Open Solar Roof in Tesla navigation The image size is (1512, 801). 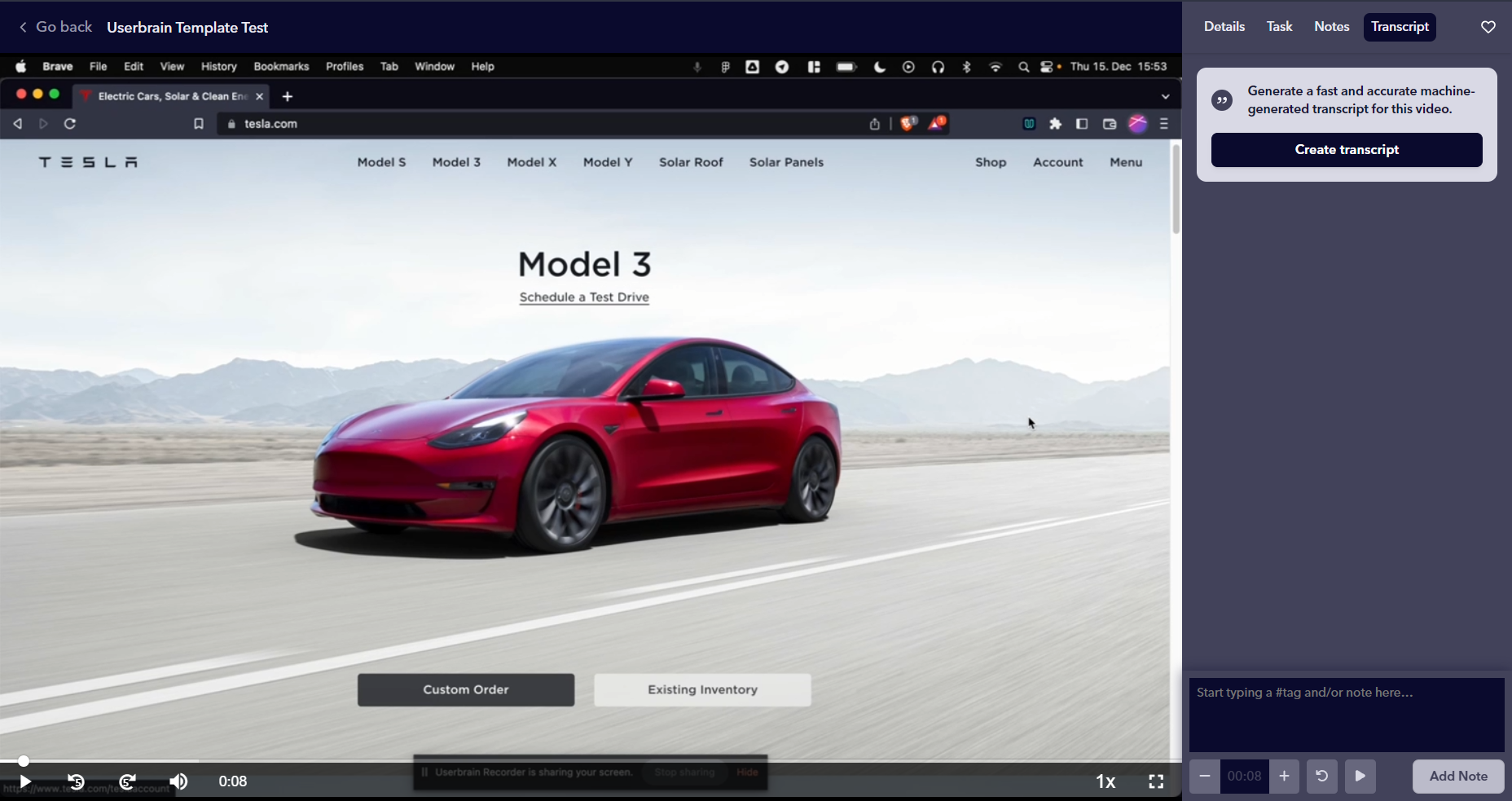[691, 162]
